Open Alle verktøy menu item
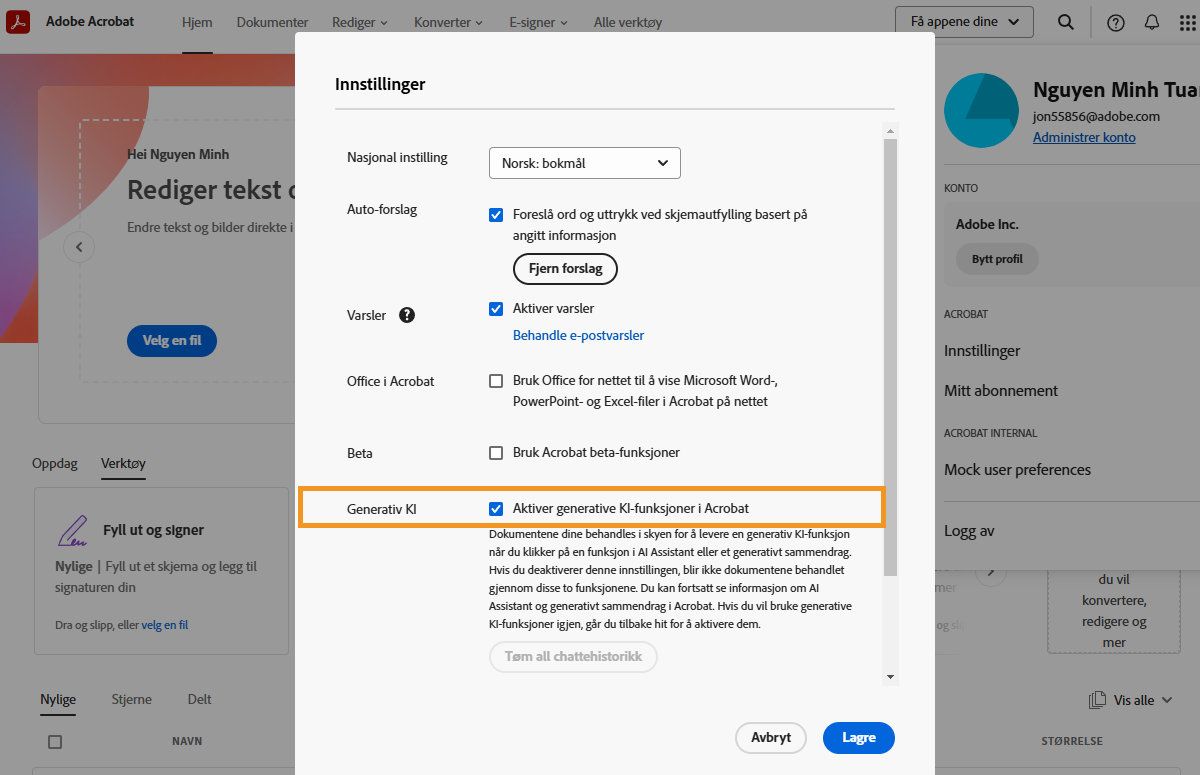Screen dimensions: 1200x775 click(628, 22)
